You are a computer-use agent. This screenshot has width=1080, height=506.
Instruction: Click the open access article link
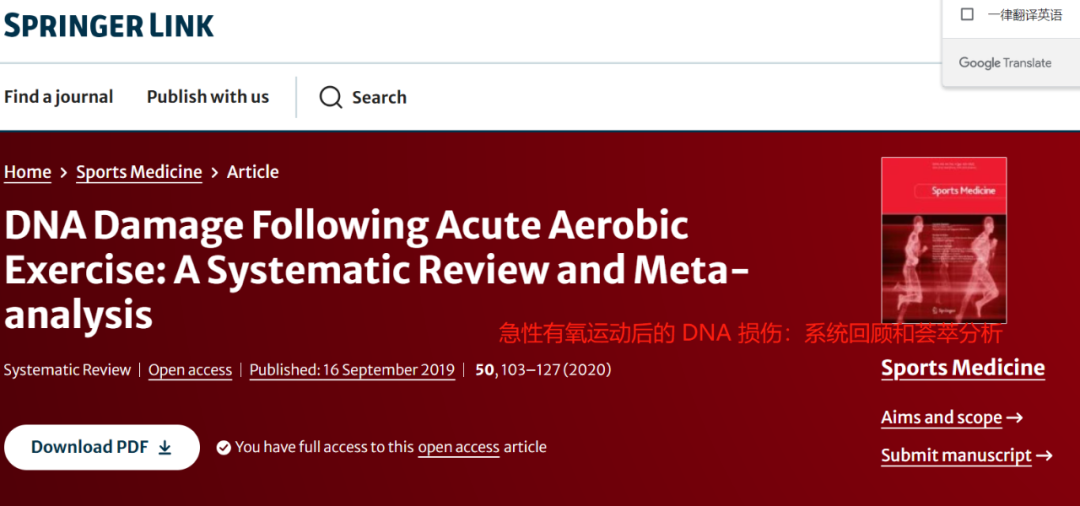pyautogui.click(x=459, y=447)
